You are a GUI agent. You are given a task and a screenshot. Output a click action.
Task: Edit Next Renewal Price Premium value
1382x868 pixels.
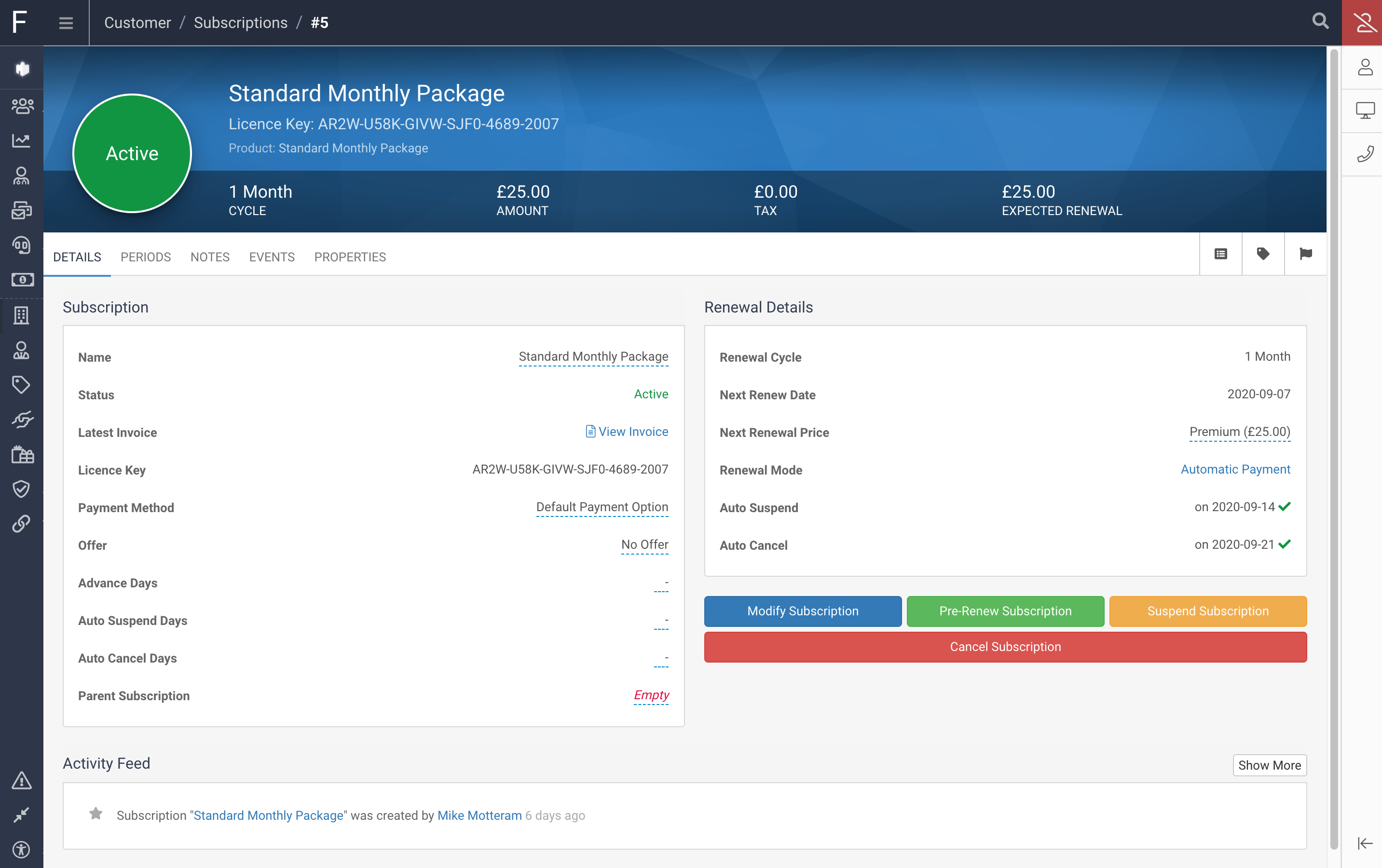click(1239, 432)
